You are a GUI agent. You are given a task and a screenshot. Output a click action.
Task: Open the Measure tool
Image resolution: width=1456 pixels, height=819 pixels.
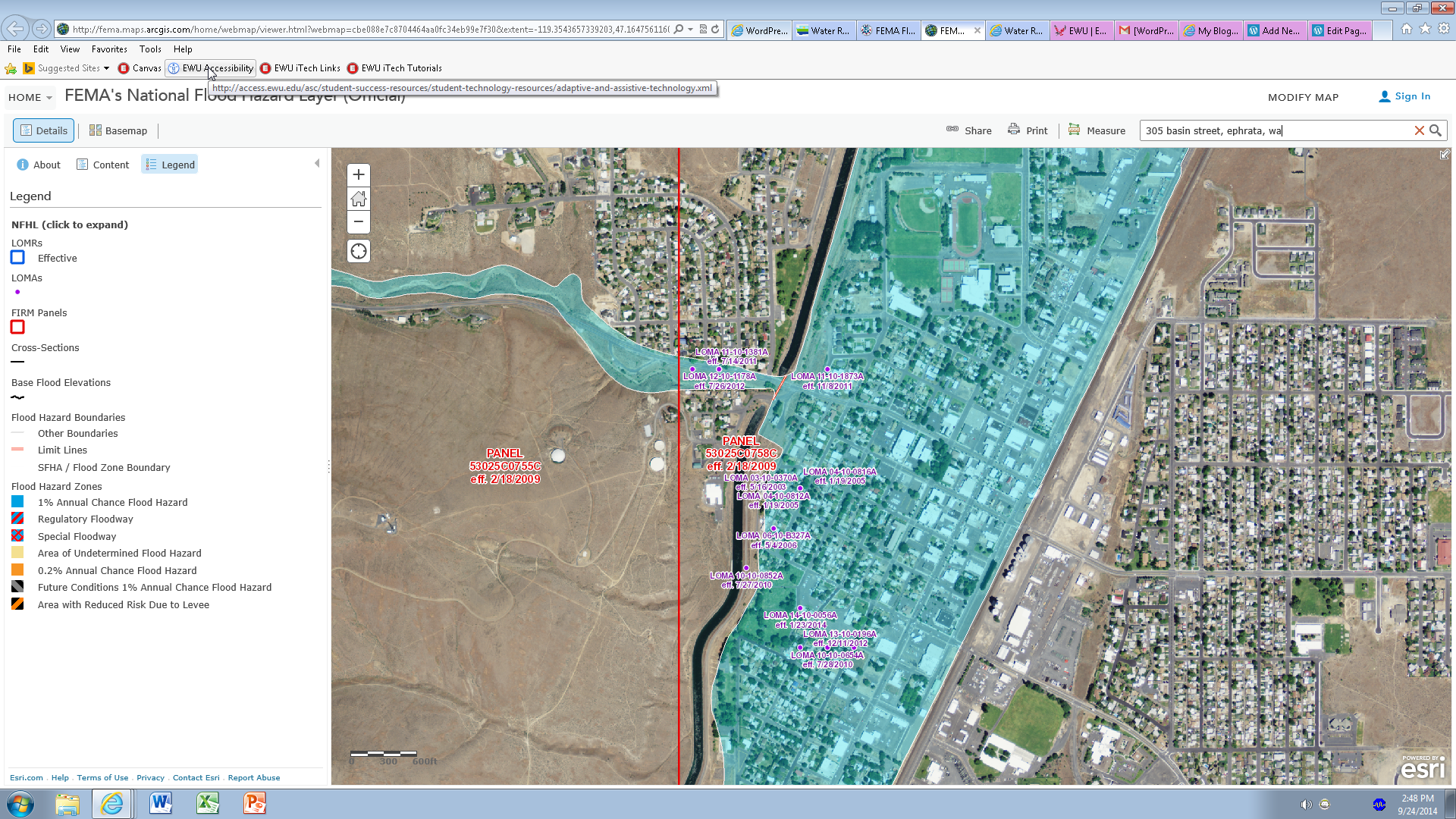point(1097,130)
